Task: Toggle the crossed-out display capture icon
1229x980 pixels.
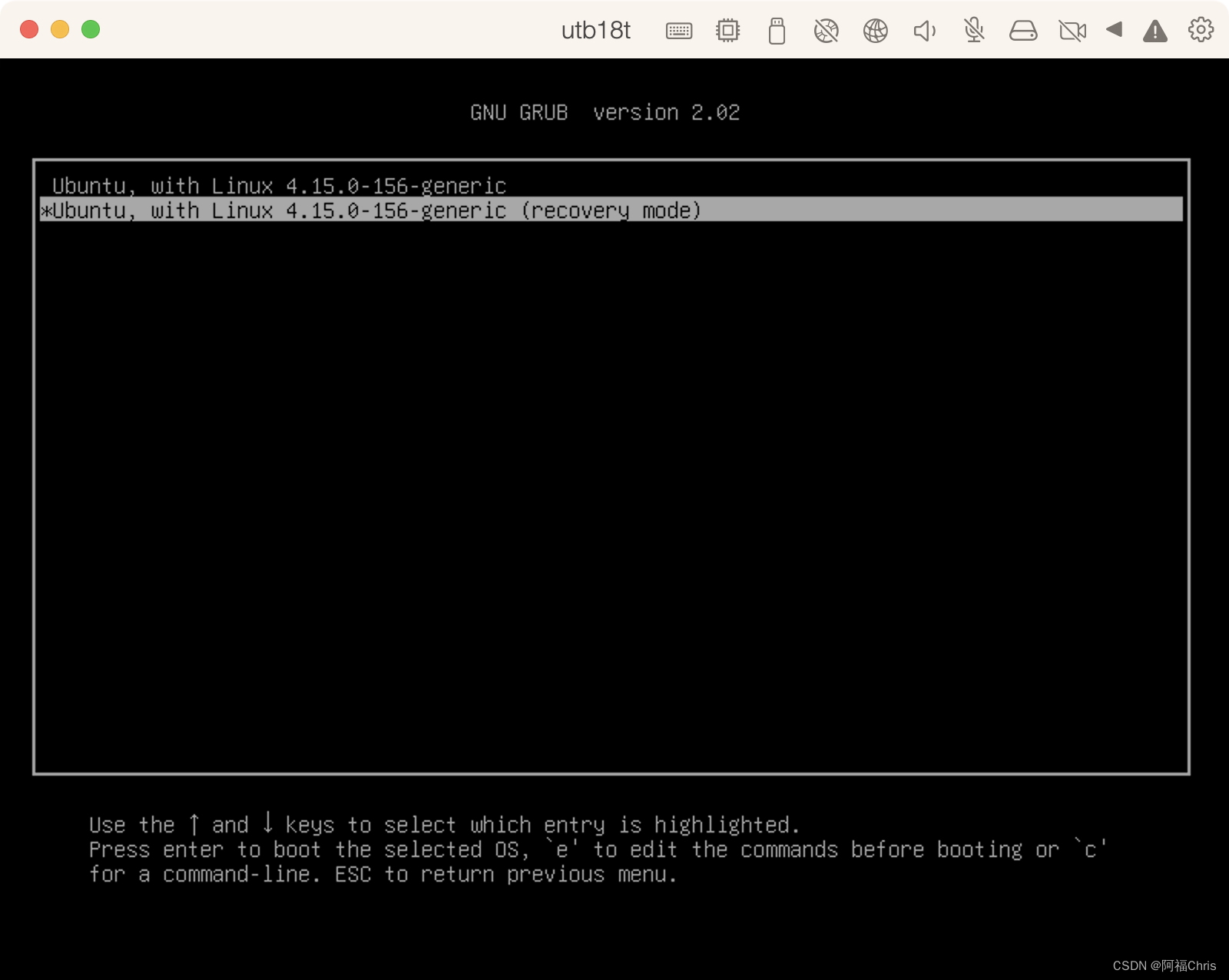Action: (x=827, y=31)
